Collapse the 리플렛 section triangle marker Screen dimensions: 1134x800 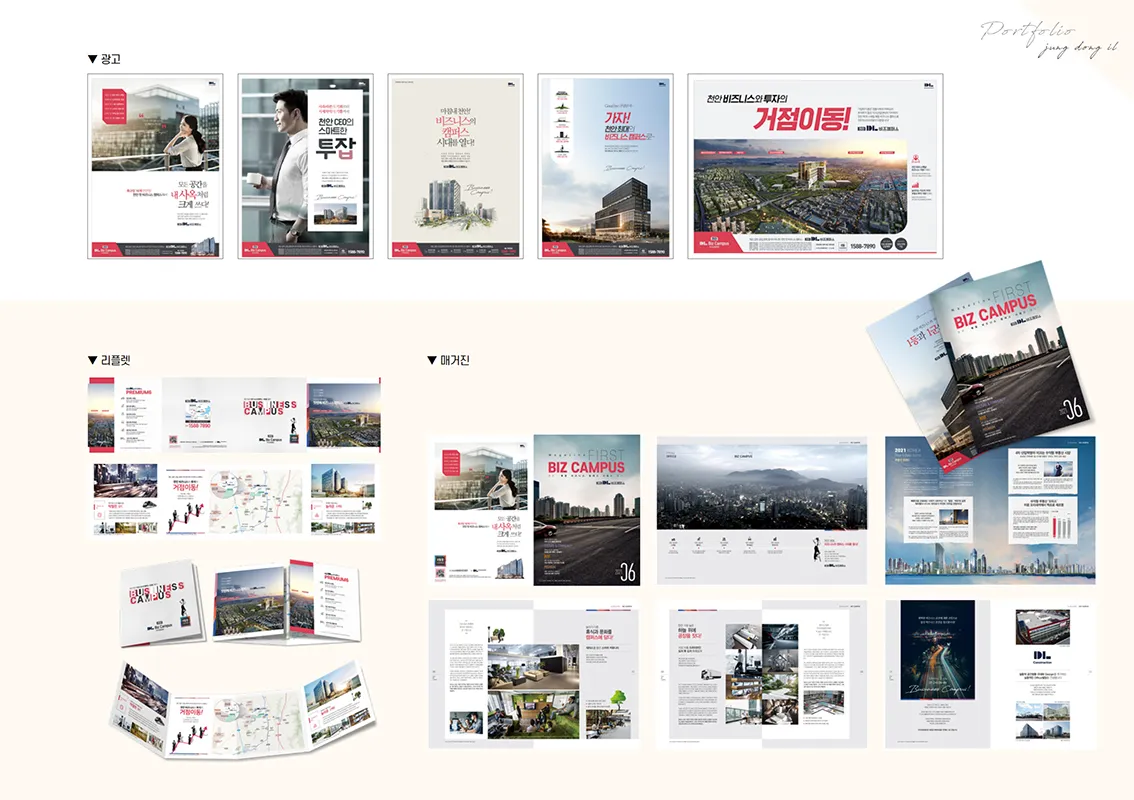tap(93, 360)
